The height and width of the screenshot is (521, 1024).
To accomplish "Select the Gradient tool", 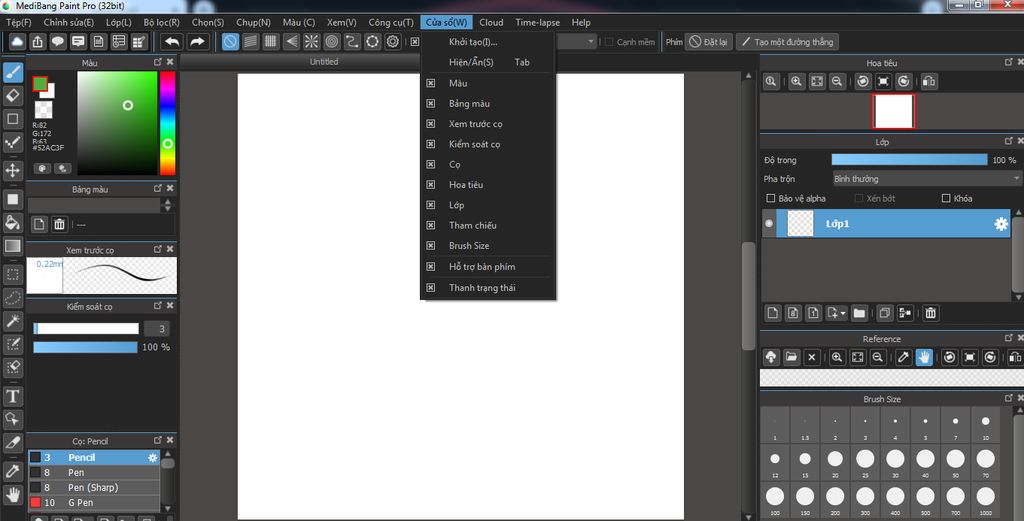I will 13,246.
